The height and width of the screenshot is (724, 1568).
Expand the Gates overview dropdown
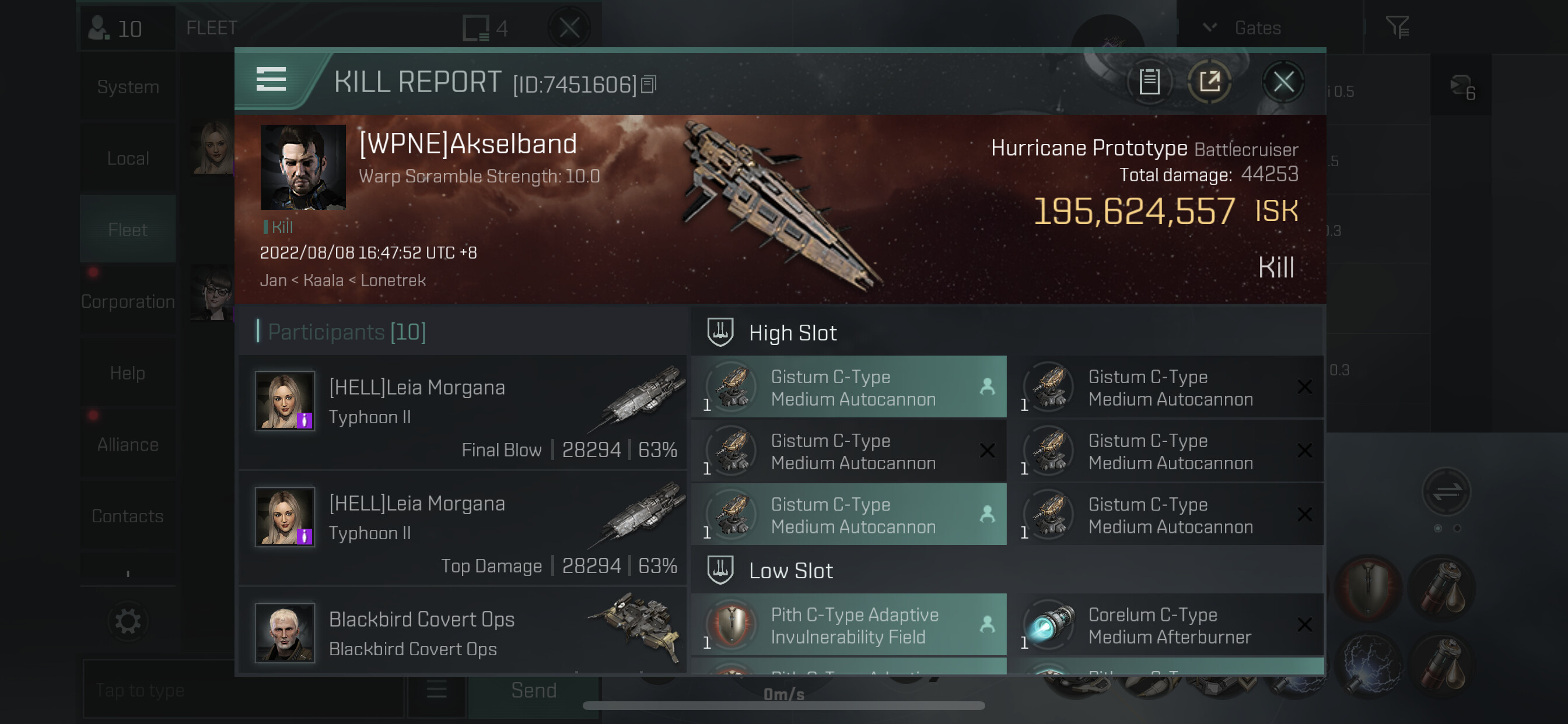(x=1210, y=27)
